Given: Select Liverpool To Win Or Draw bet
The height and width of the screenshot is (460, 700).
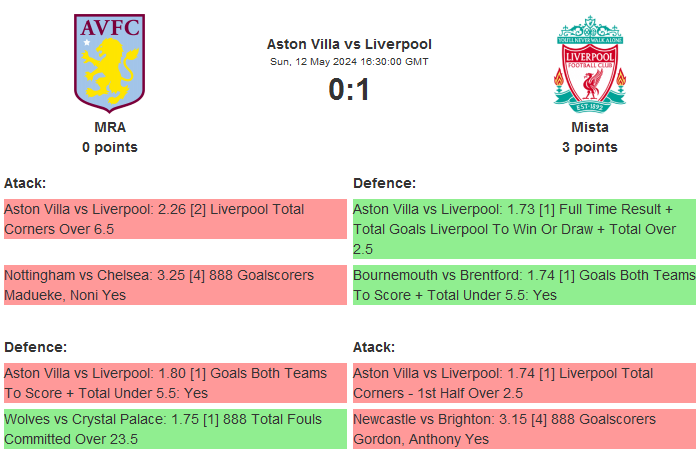Looking at the screenshot, I should coord(523,229).
